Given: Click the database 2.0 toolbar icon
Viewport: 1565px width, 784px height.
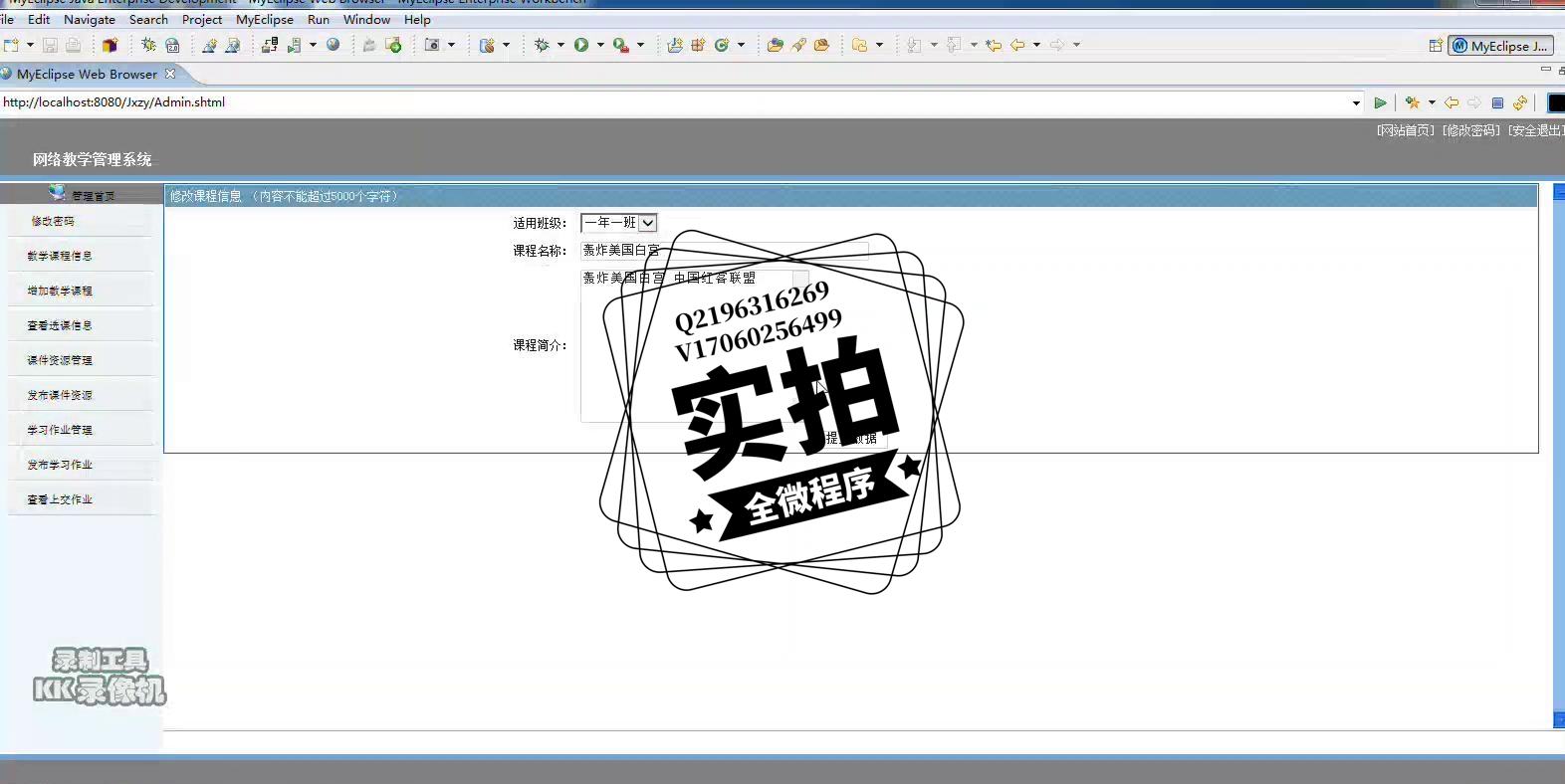Looking at the screenshot, I should click(172, 45).
